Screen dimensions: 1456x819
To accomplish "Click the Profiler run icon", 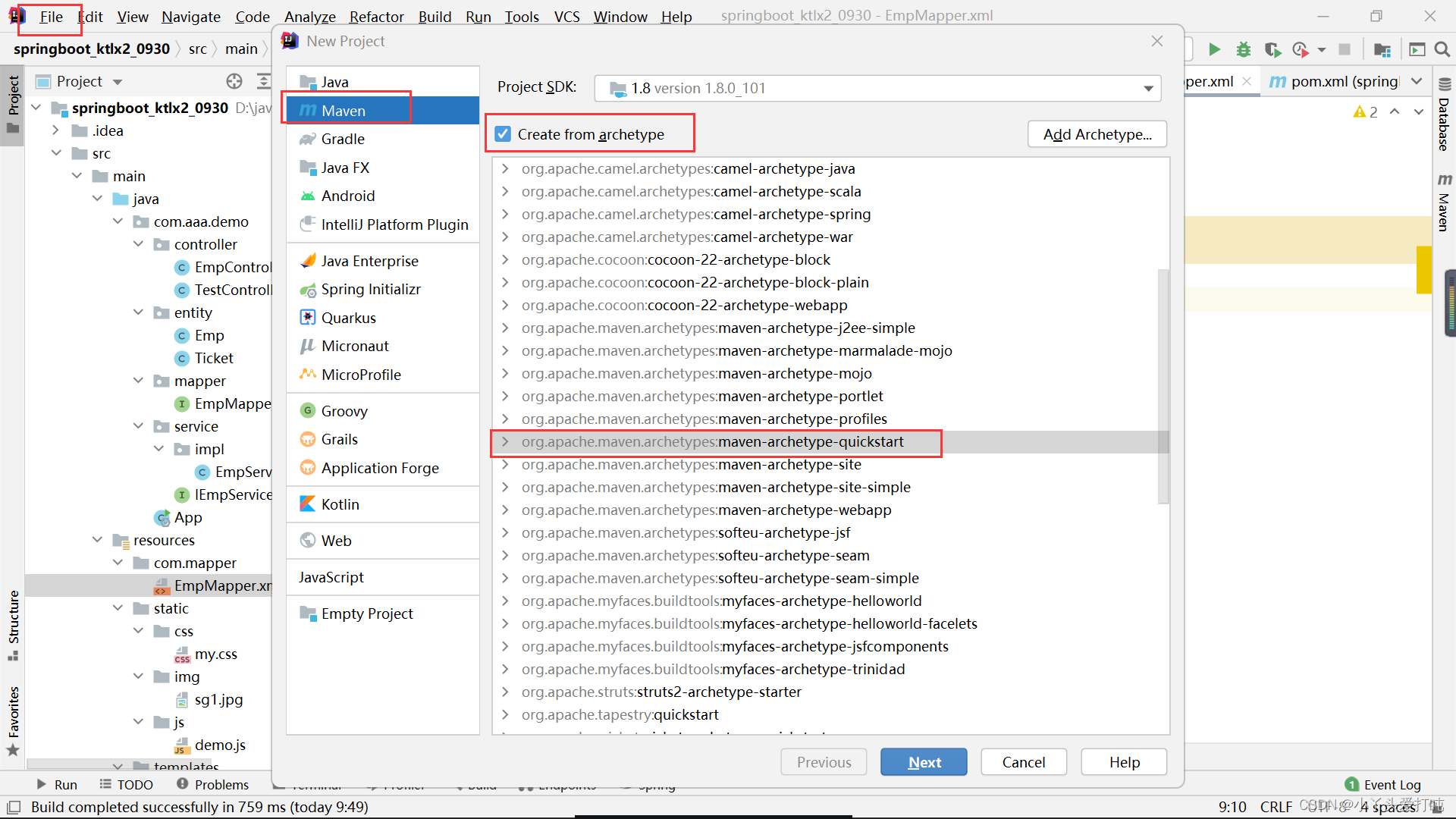I will [1301, 49].
